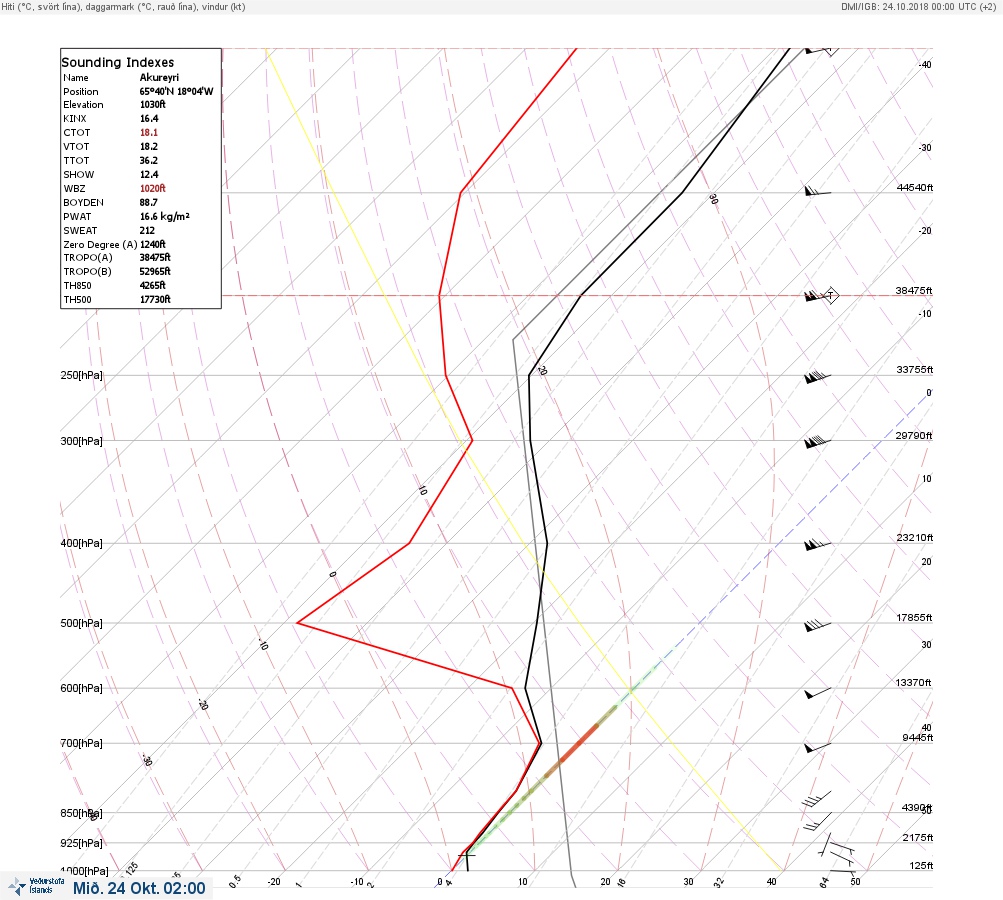
Task: Click the wind barb at 600 hPa level
Action: click(x=817, y=693)
